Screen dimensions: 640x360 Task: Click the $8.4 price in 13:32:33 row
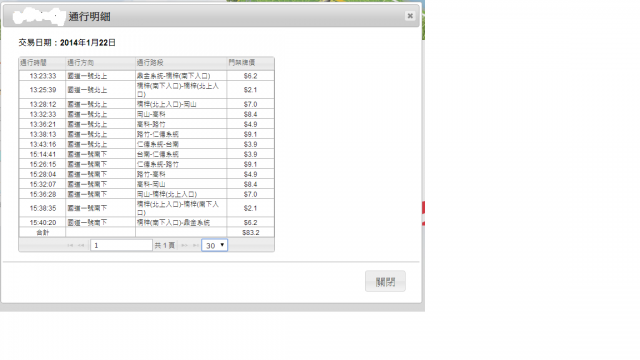[x=250, y=114]
